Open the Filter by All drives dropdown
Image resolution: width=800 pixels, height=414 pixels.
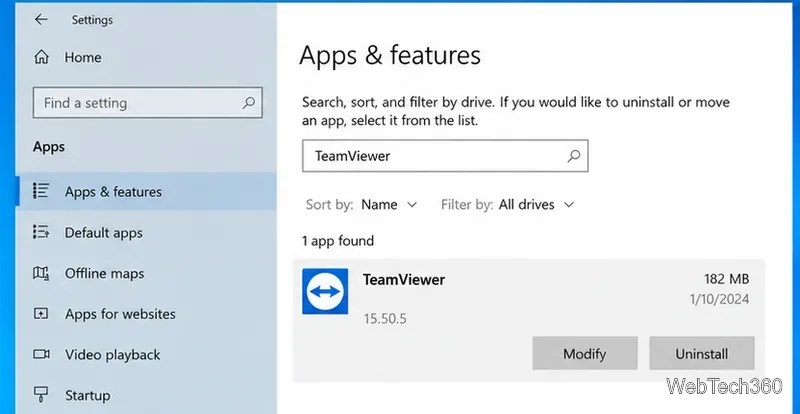(x=536, y=205)
